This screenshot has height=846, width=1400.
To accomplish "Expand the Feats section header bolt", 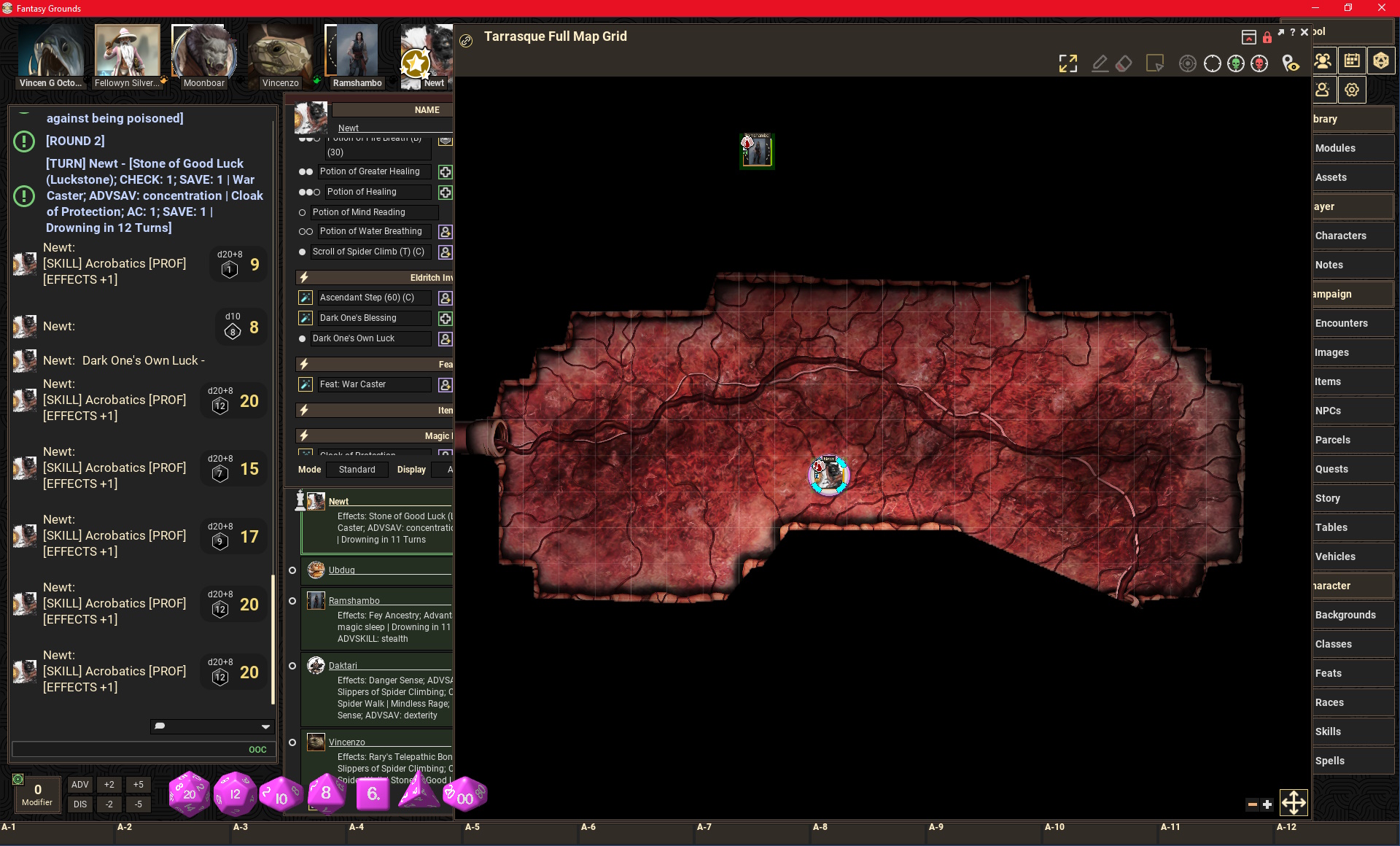I will click(304, 365).
